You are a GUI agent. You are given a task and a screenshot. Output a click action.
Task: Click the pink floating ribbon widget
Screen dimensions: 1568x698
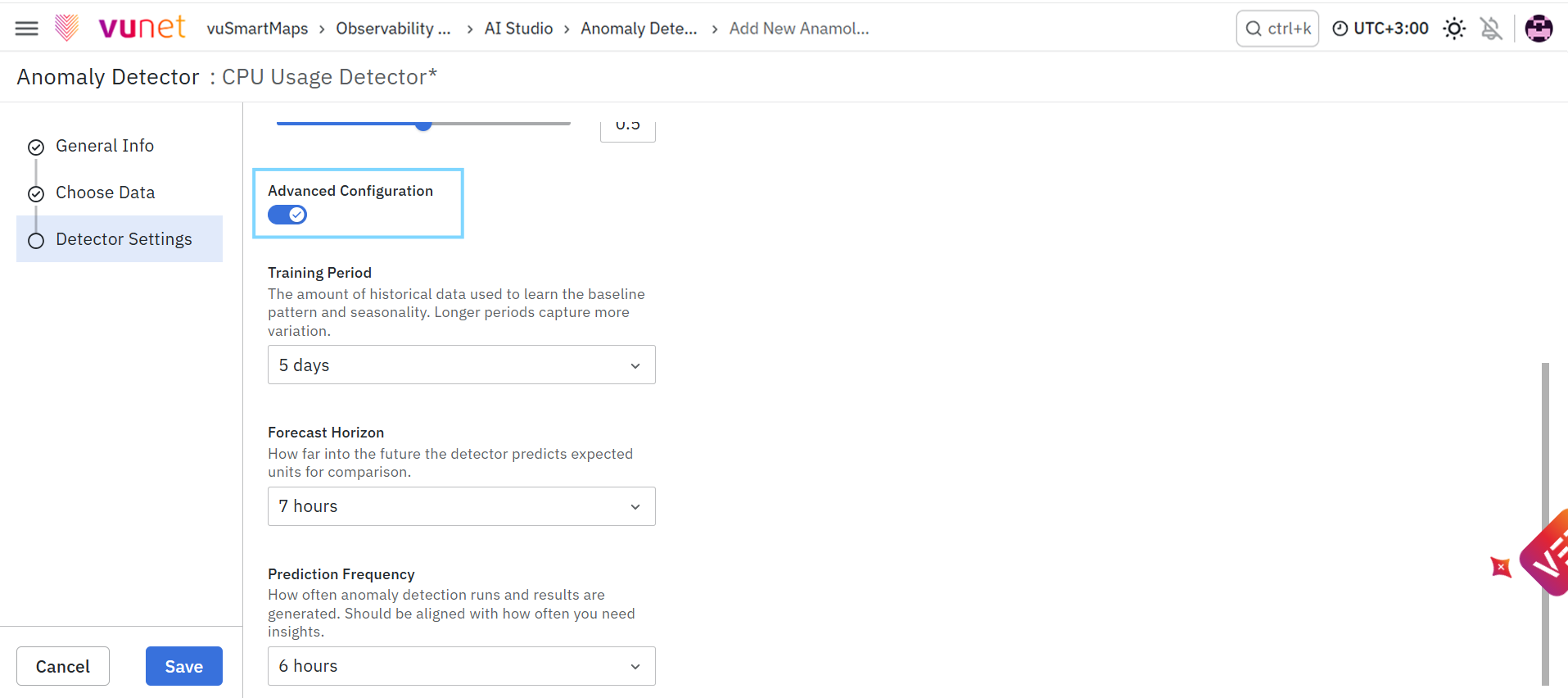tap(1546, 553)
